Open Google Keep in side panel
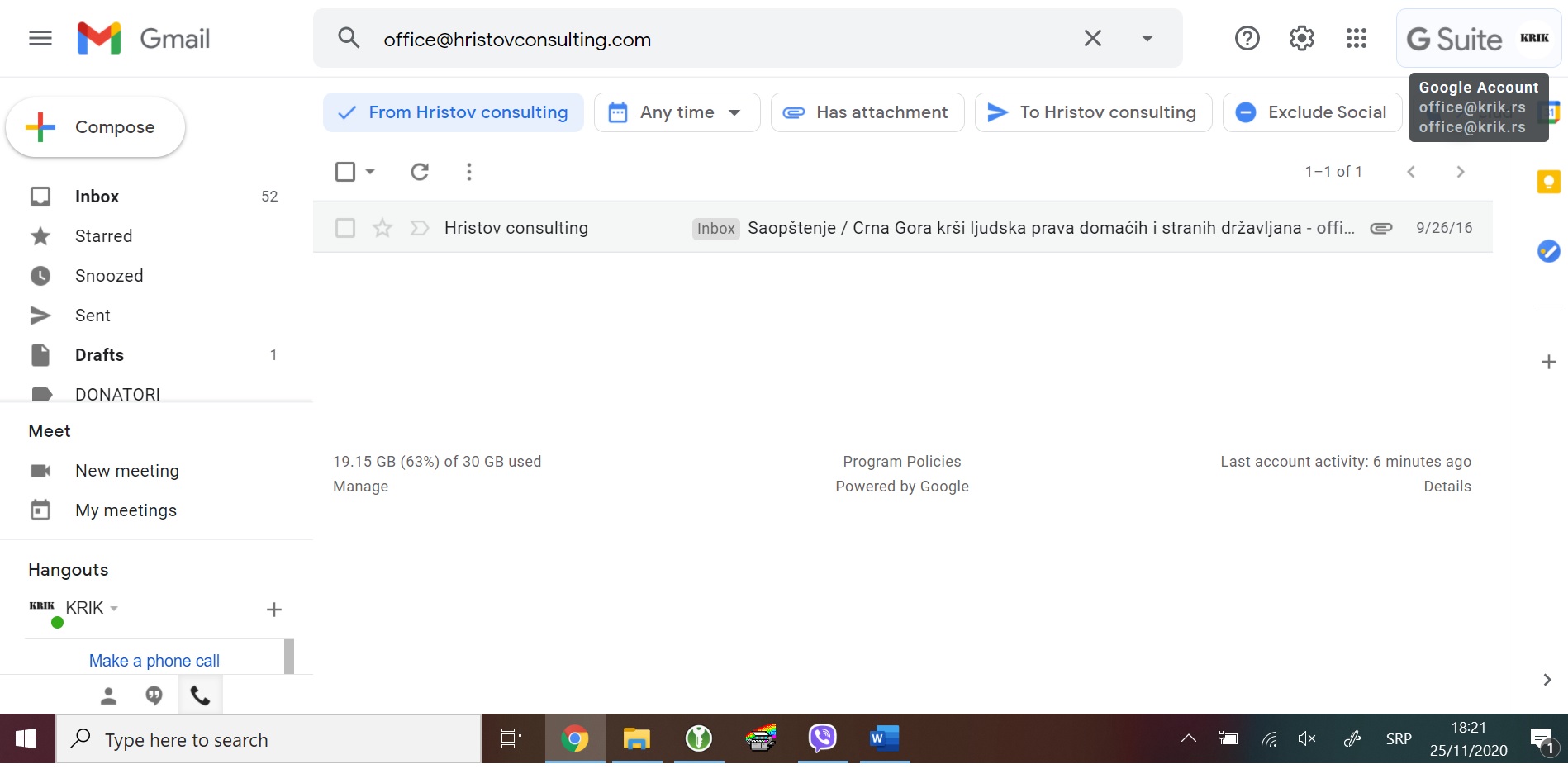This screenshot has height=769, width=1568. pos(1548,182)
